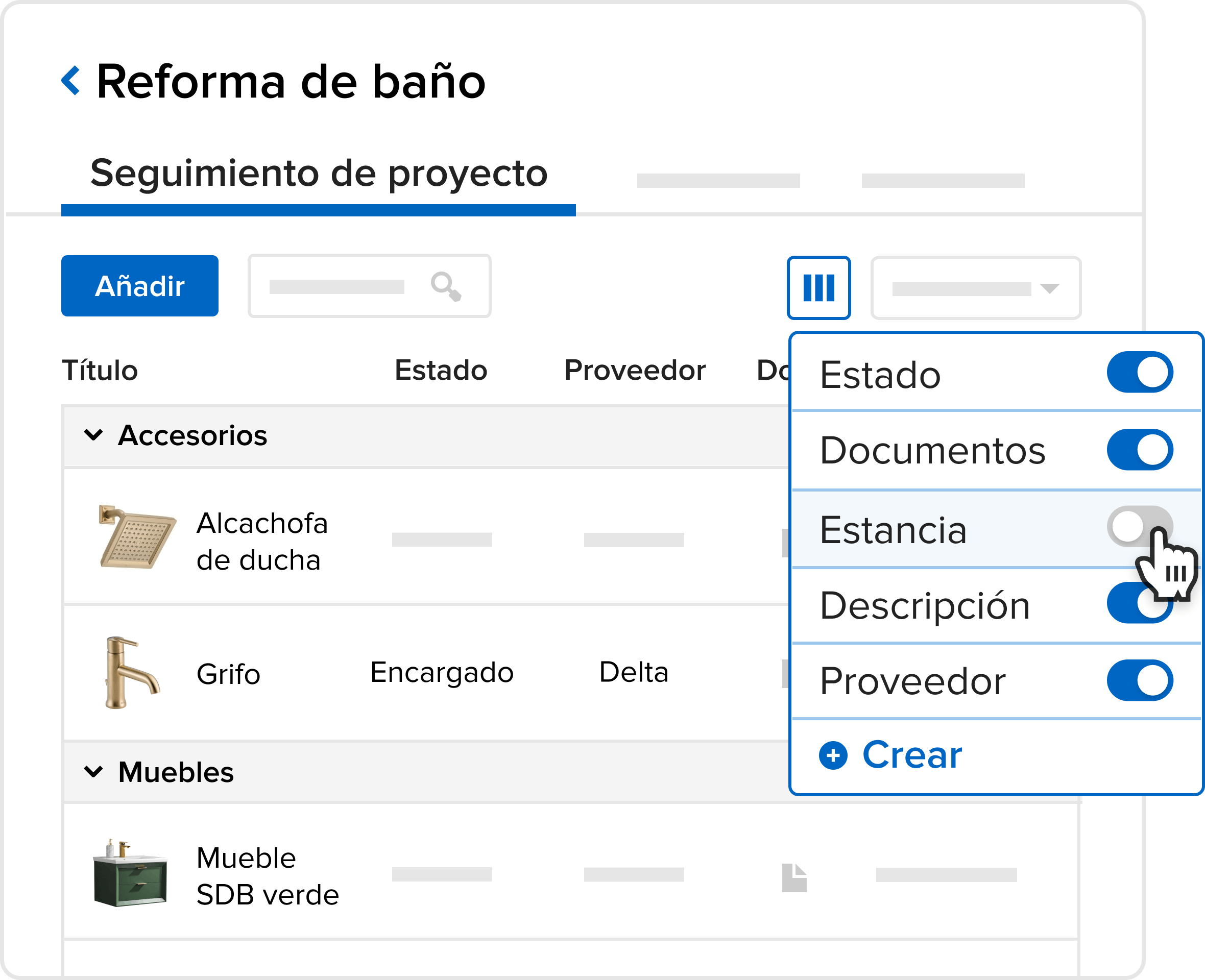This screenshot has width=1205, height=980.
Task: Open the column visibility settings icon
Action: point(819,288)
